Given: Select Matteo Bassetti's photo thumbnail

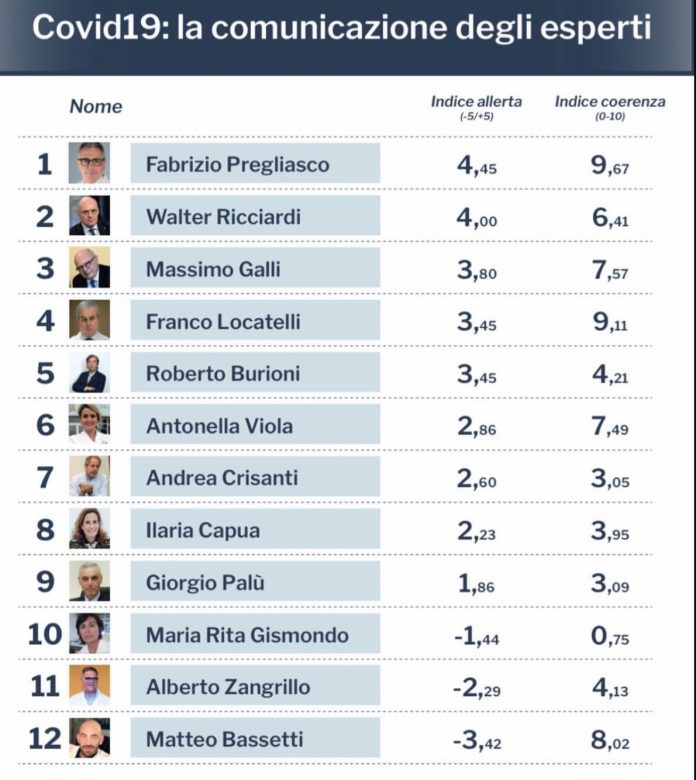Looking at the screenshot, I should click(x=89, y=738).
